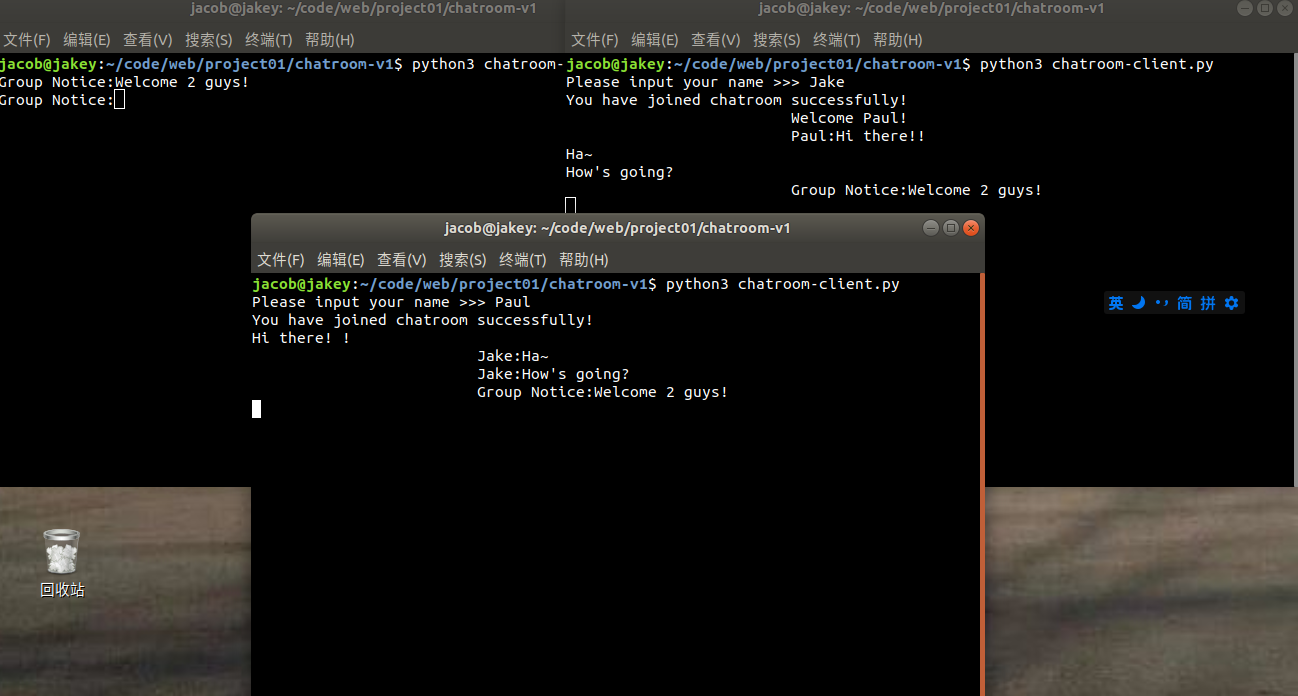1298x696 pixels.
Task: Open input method settings gear icon
Action: click(1231, 303)
